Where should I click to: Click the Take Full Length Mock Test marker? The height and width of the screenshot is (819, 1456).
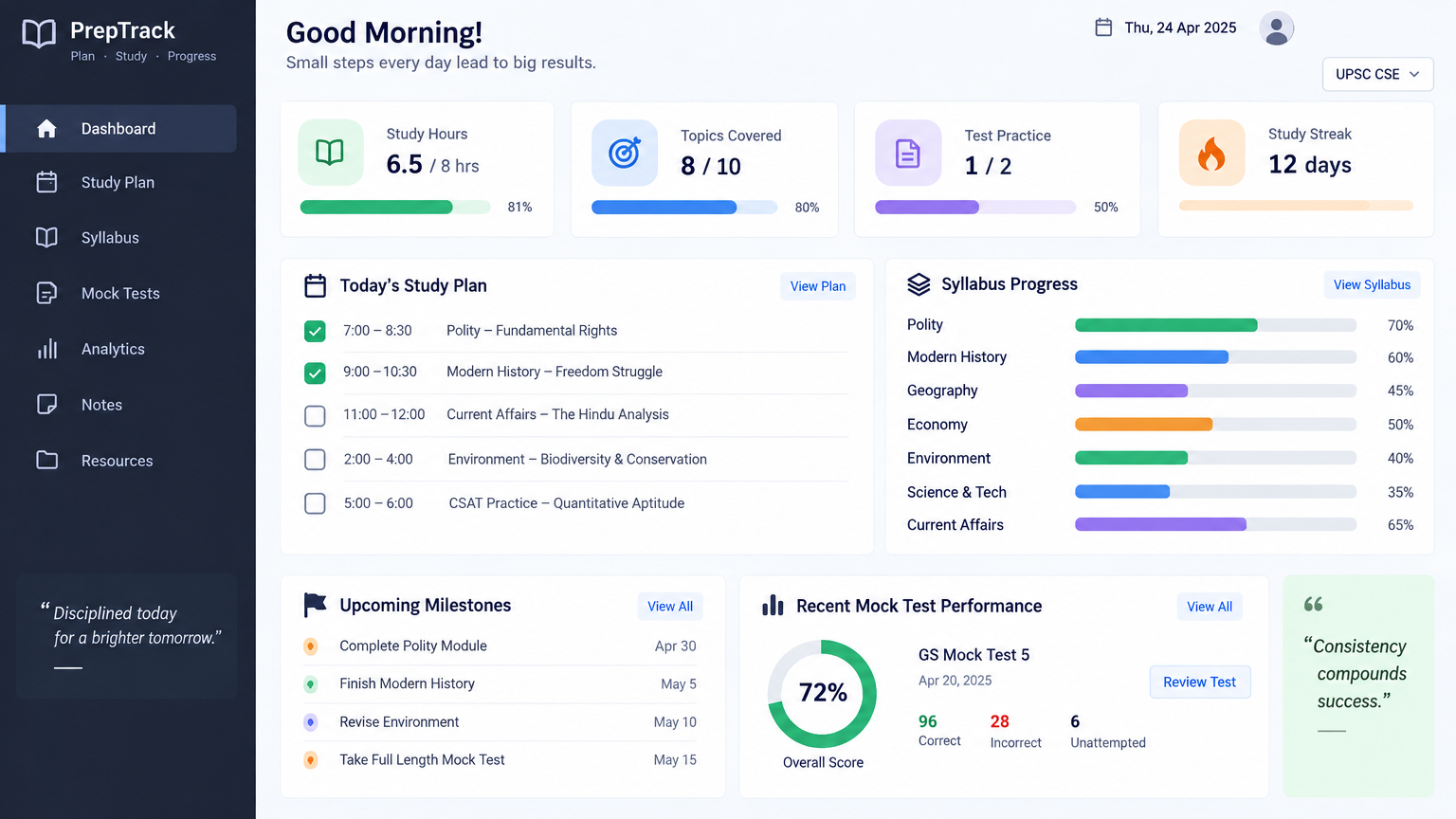(310, 760)
